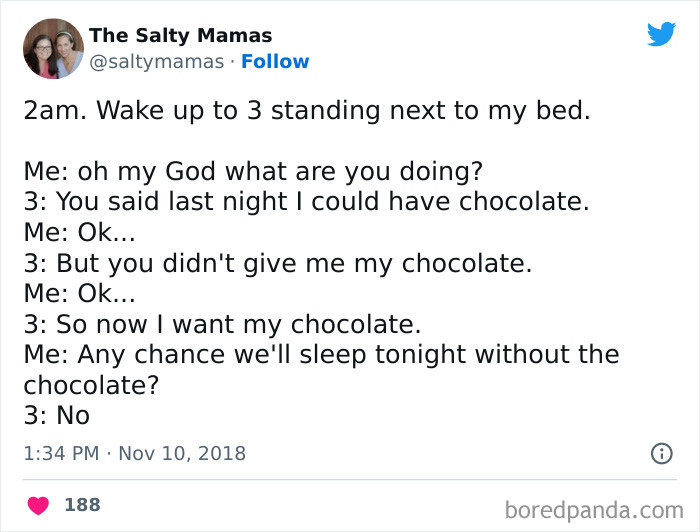700x532 pixels.
Task: View the 188 likes count
Action: coord(82,505)
